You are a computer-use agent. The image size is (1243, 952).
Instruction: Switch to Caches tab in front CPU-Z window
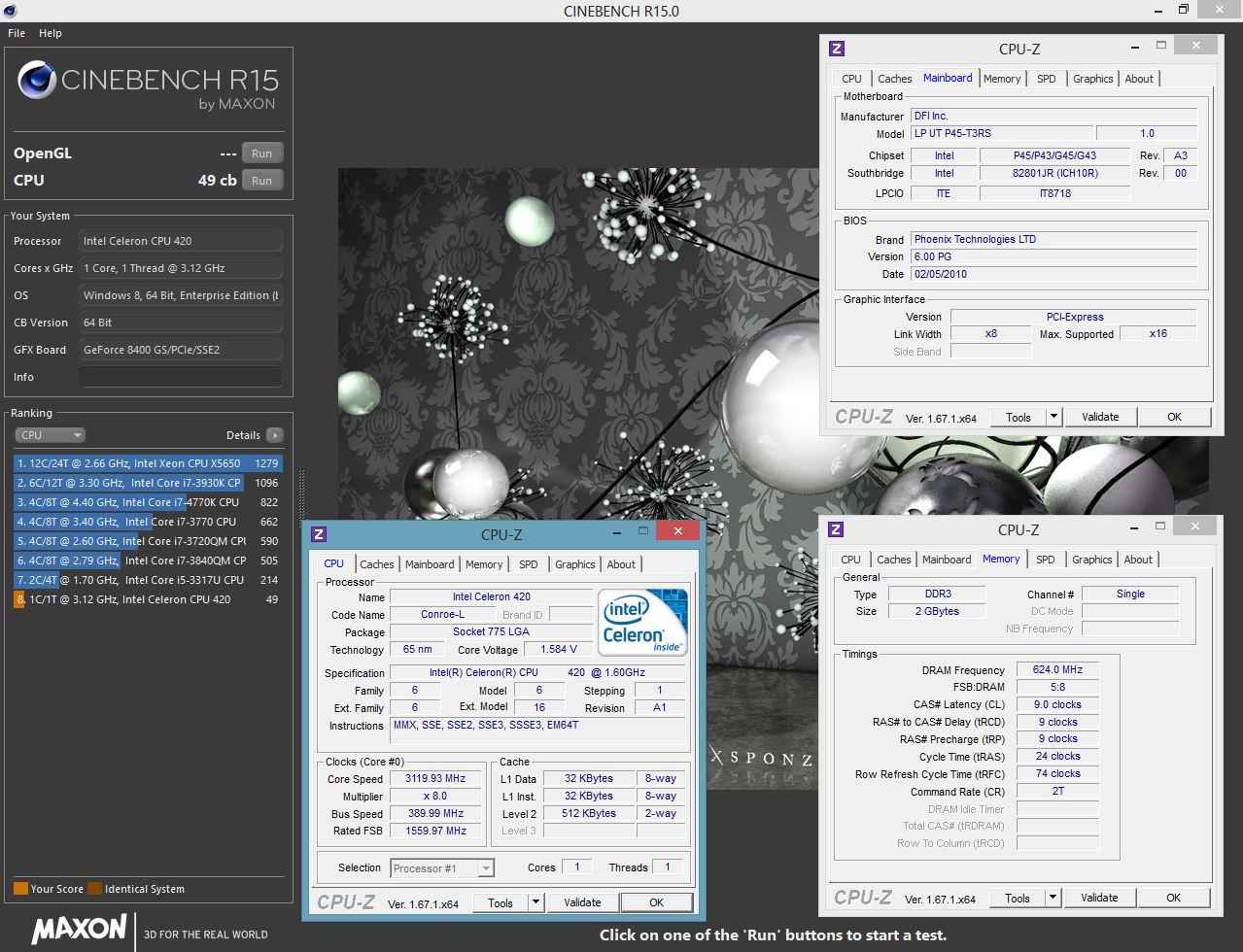377,564
